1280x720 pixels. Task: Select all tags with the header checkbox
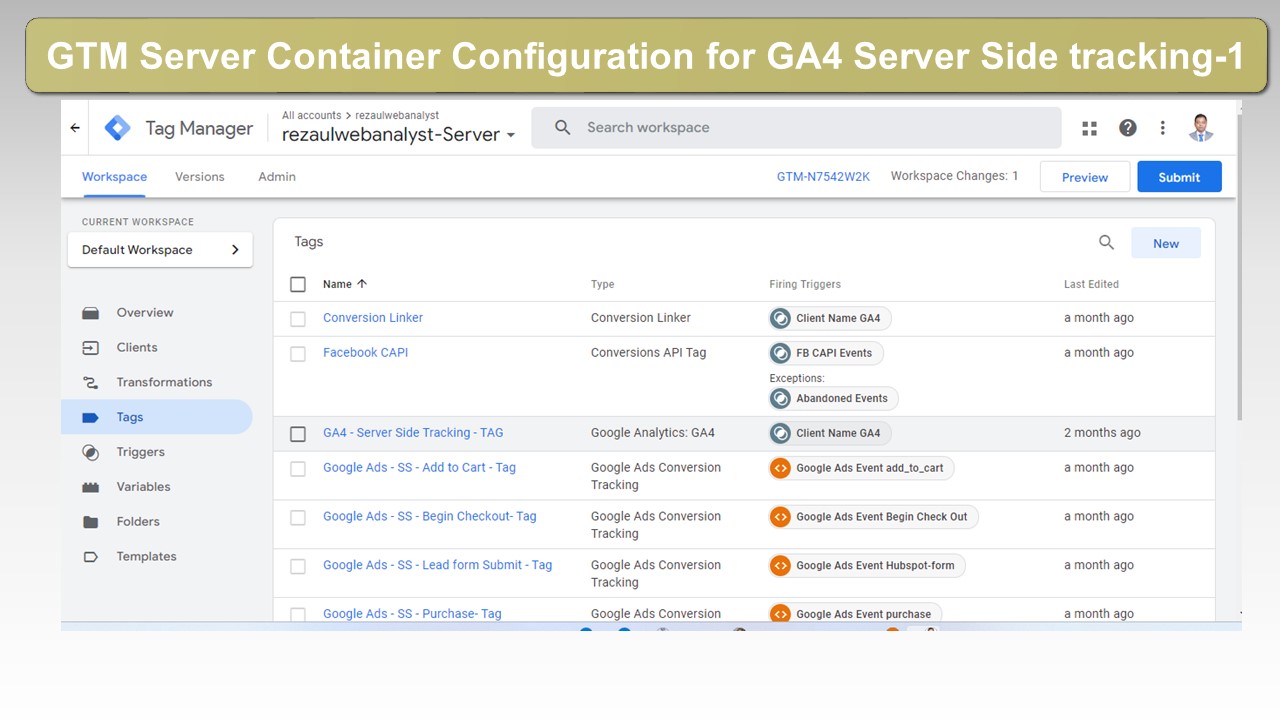click(x=298, y=284)
